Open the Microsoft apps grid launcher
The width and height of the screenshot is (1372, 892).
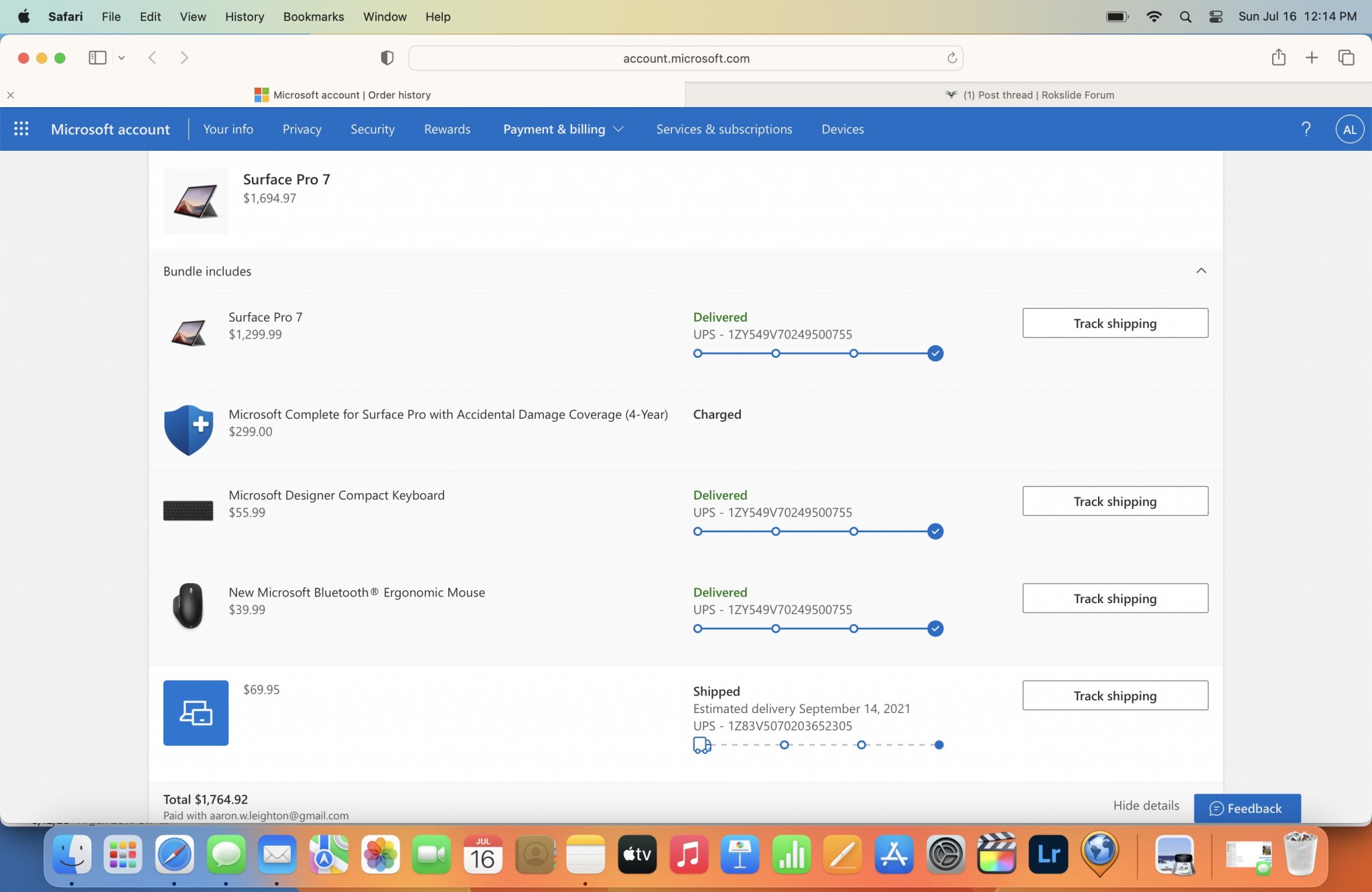21,129
